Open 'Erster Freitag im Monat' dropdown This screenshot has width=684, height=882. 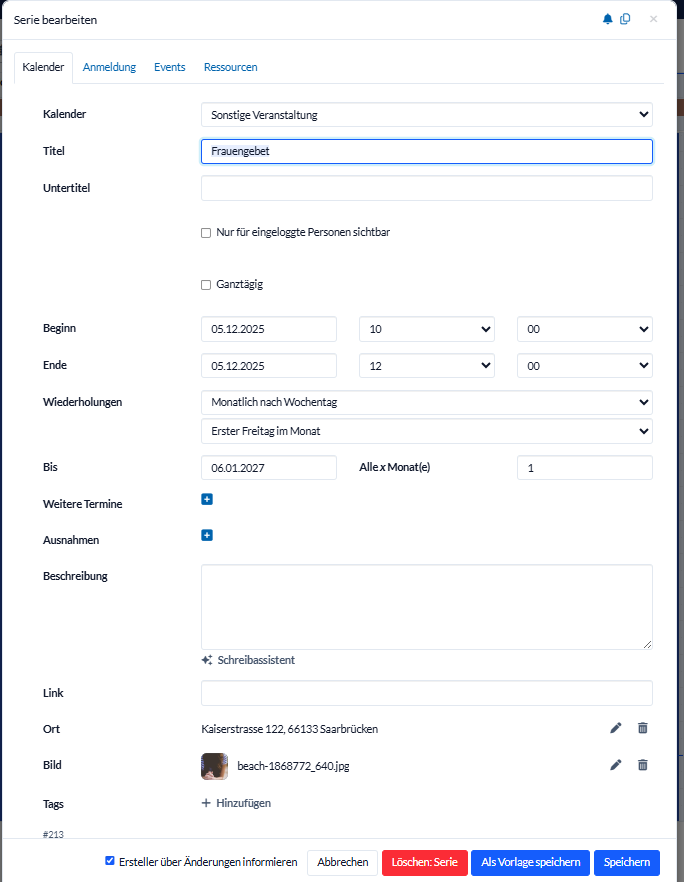(x=426, y=431)
